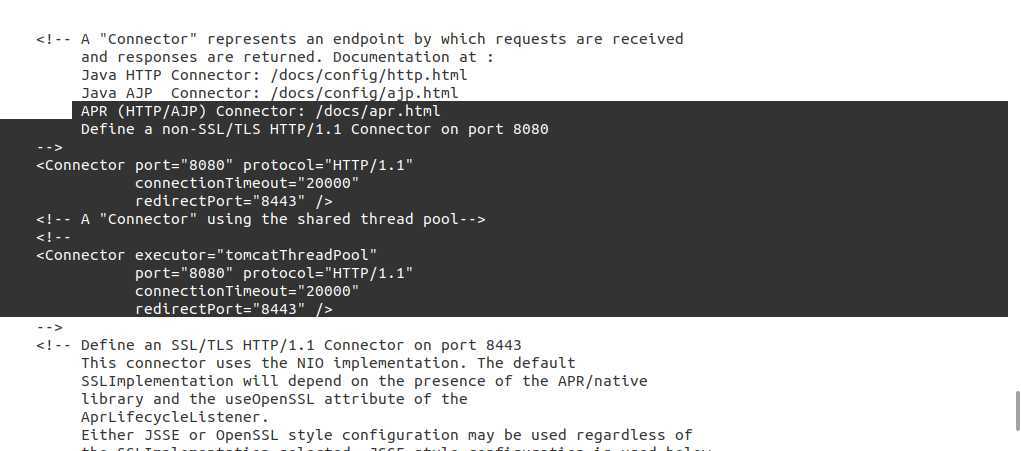Click the first Connector port="8080" line
Screen dimensions: 1021x451
(225, 165)
